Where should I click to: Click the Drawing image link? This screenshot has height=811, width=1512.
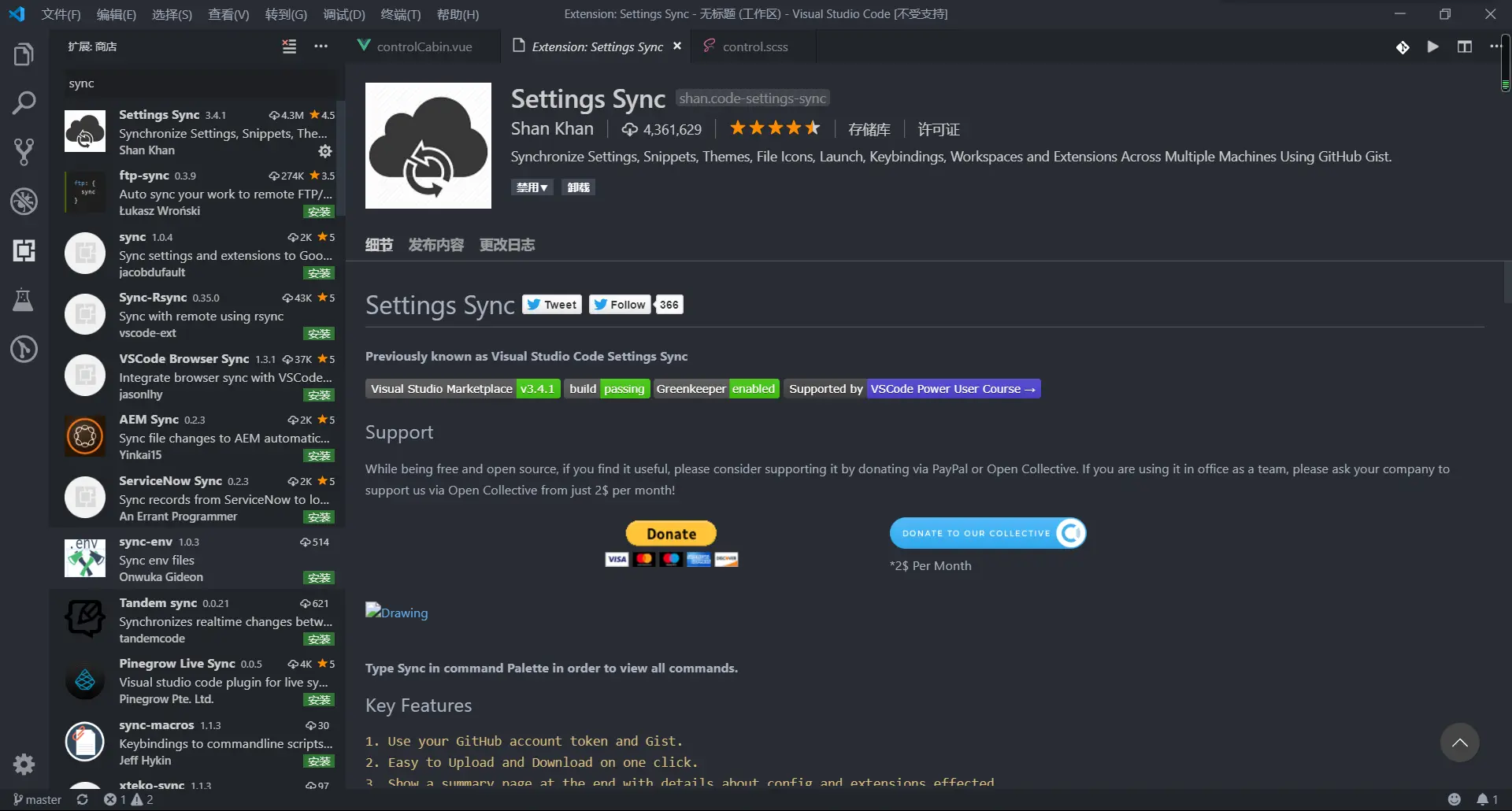coord(397,612)
